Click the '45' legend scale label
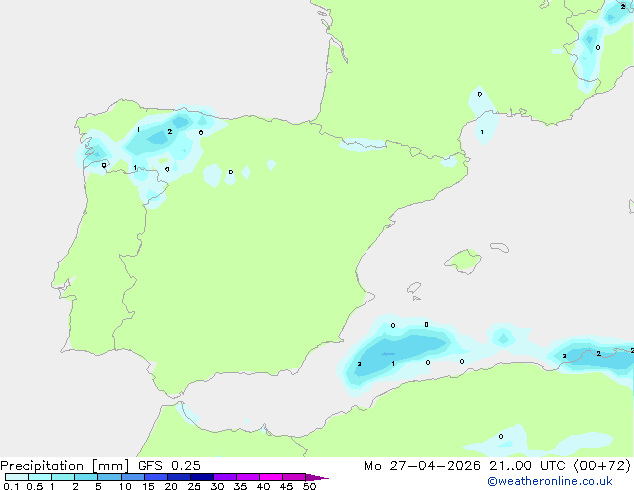 tap(286, 486)
